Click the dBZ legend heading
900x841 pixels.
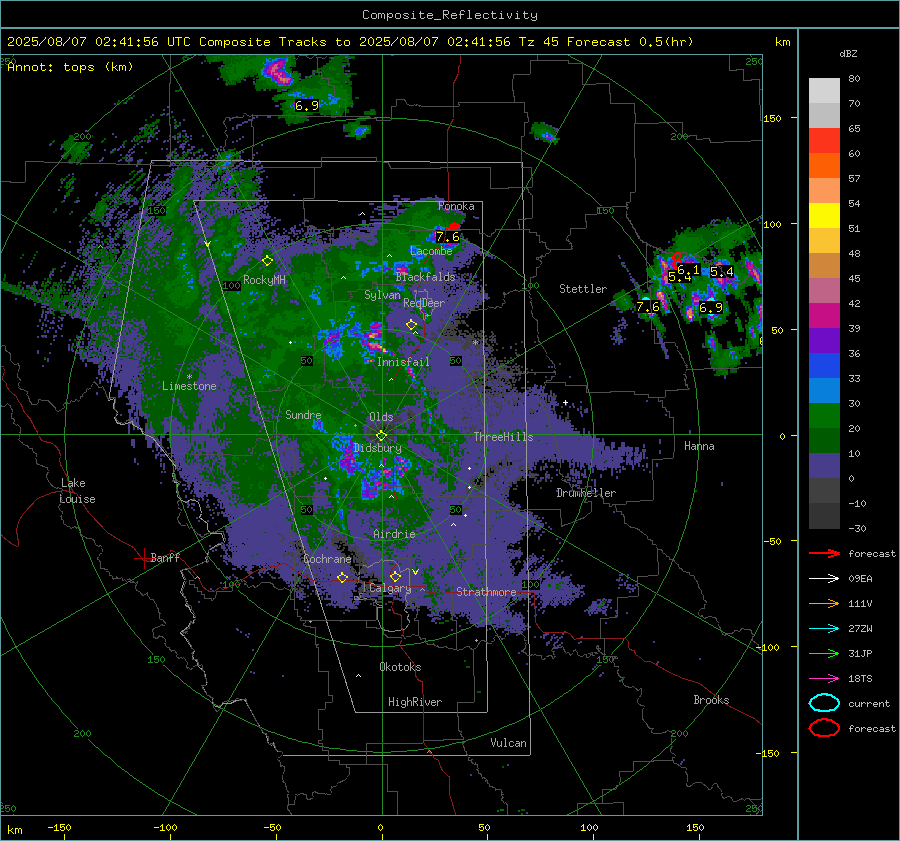click(848, 53)
